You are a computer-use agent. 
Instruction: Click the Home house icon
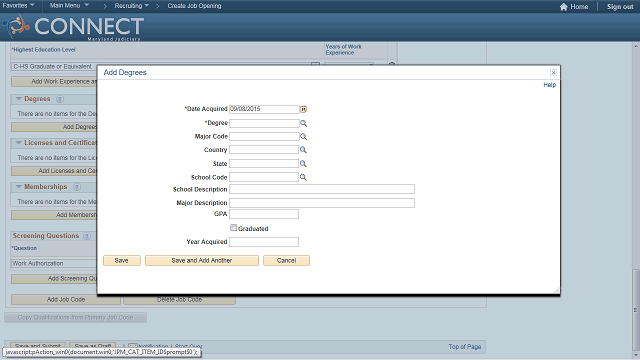click(564, 7)
